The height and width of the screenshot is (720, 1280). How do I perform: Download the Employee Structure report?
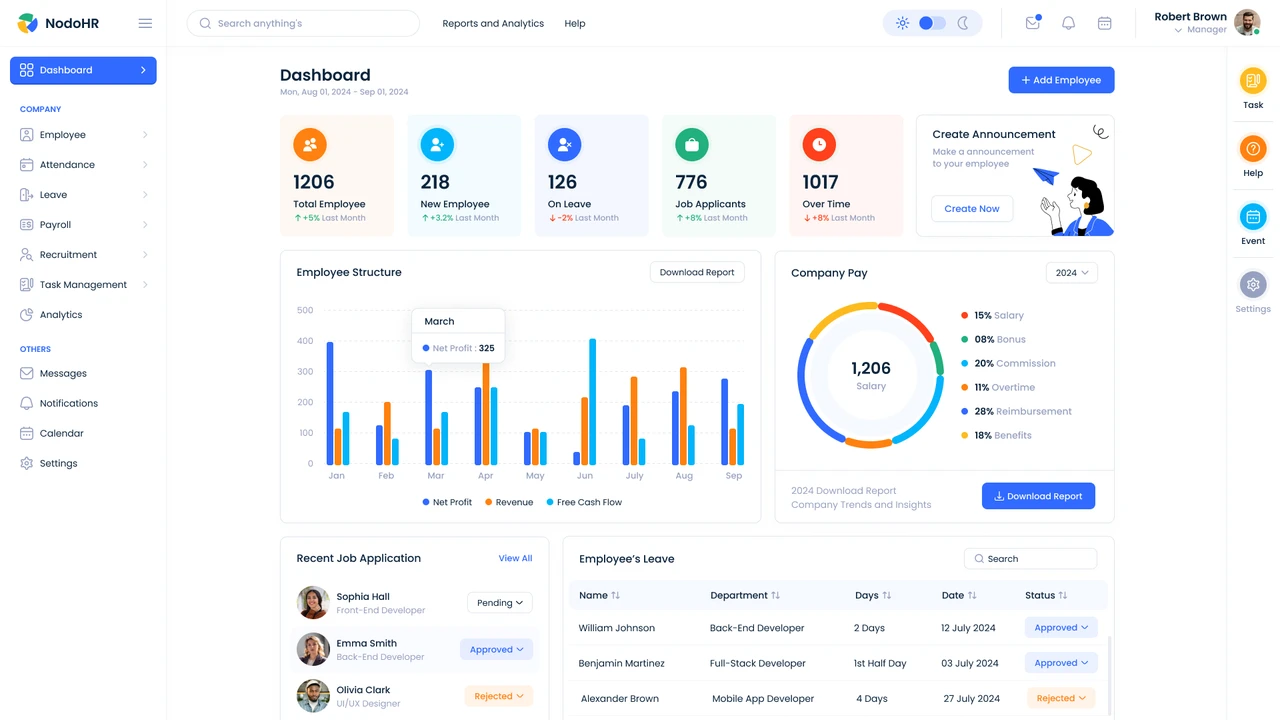(697, 272)
